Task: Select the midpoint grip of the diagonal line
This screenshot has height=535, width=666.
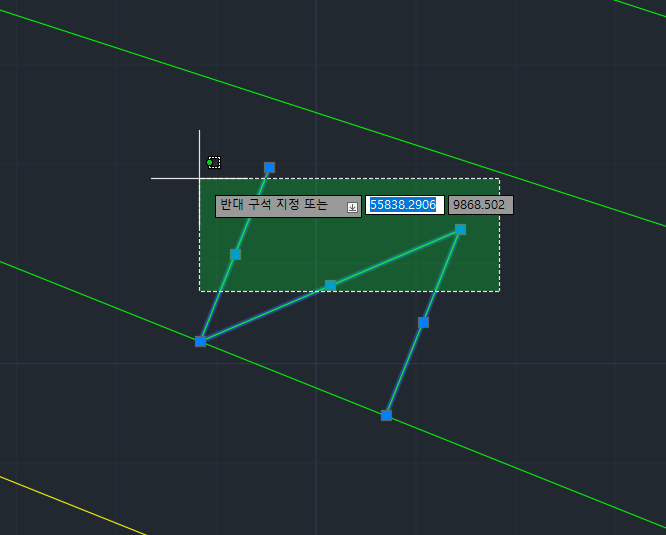Action: (330, 285)
